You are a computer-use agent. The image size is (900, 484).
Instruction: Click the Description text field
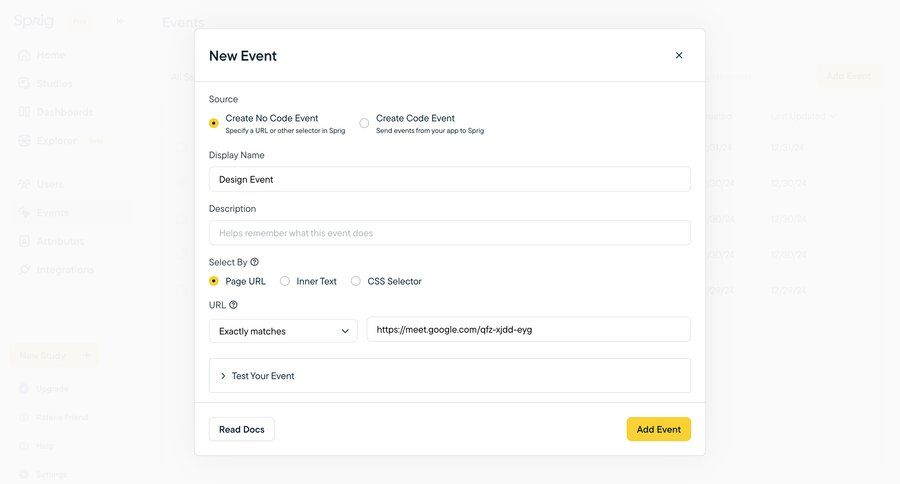[449, 233]
